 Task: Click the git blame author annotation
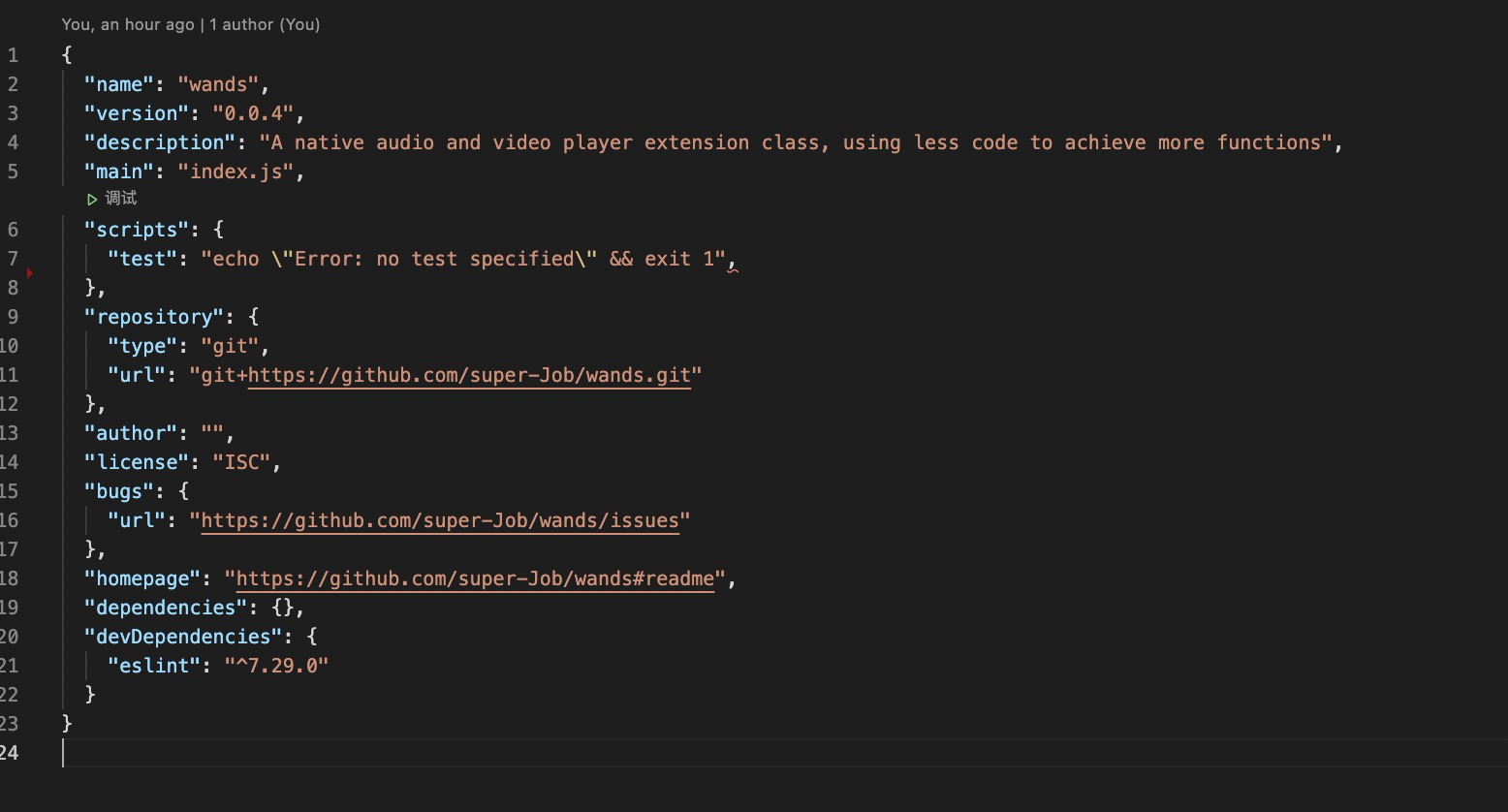point(191,24)
